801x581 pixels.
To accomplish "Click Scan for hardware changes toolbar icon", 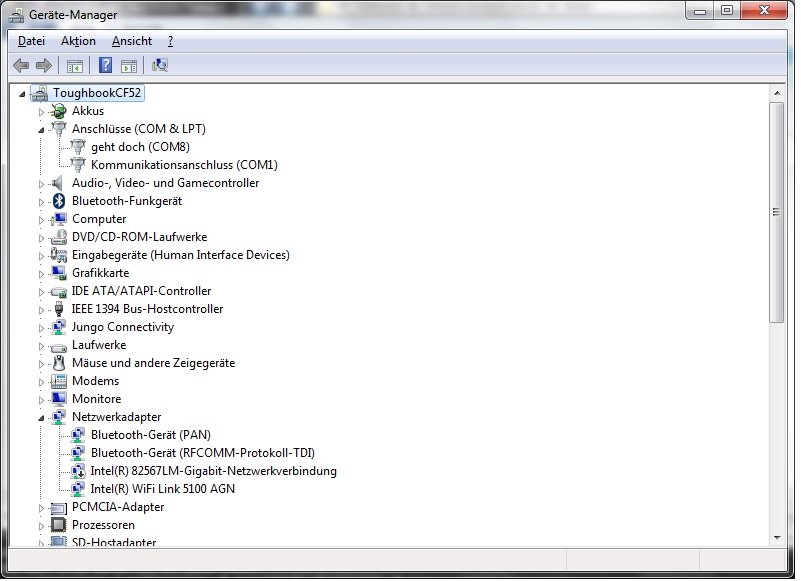I will pos(160,65).
